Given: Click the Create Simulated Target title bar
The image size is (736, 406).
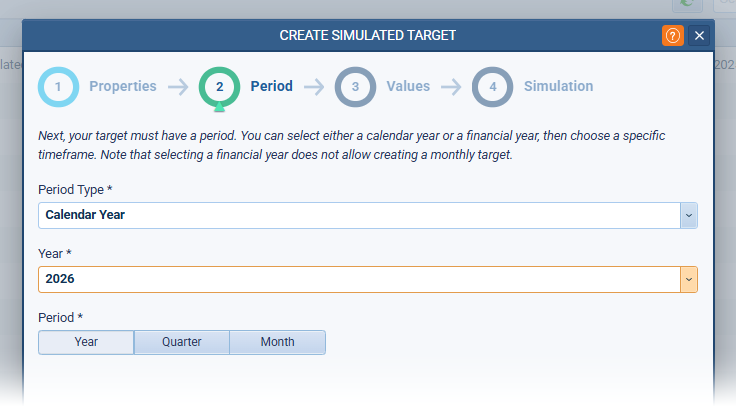Looking at the screenshot, I should pyautogui.click(x=367, y=35).
